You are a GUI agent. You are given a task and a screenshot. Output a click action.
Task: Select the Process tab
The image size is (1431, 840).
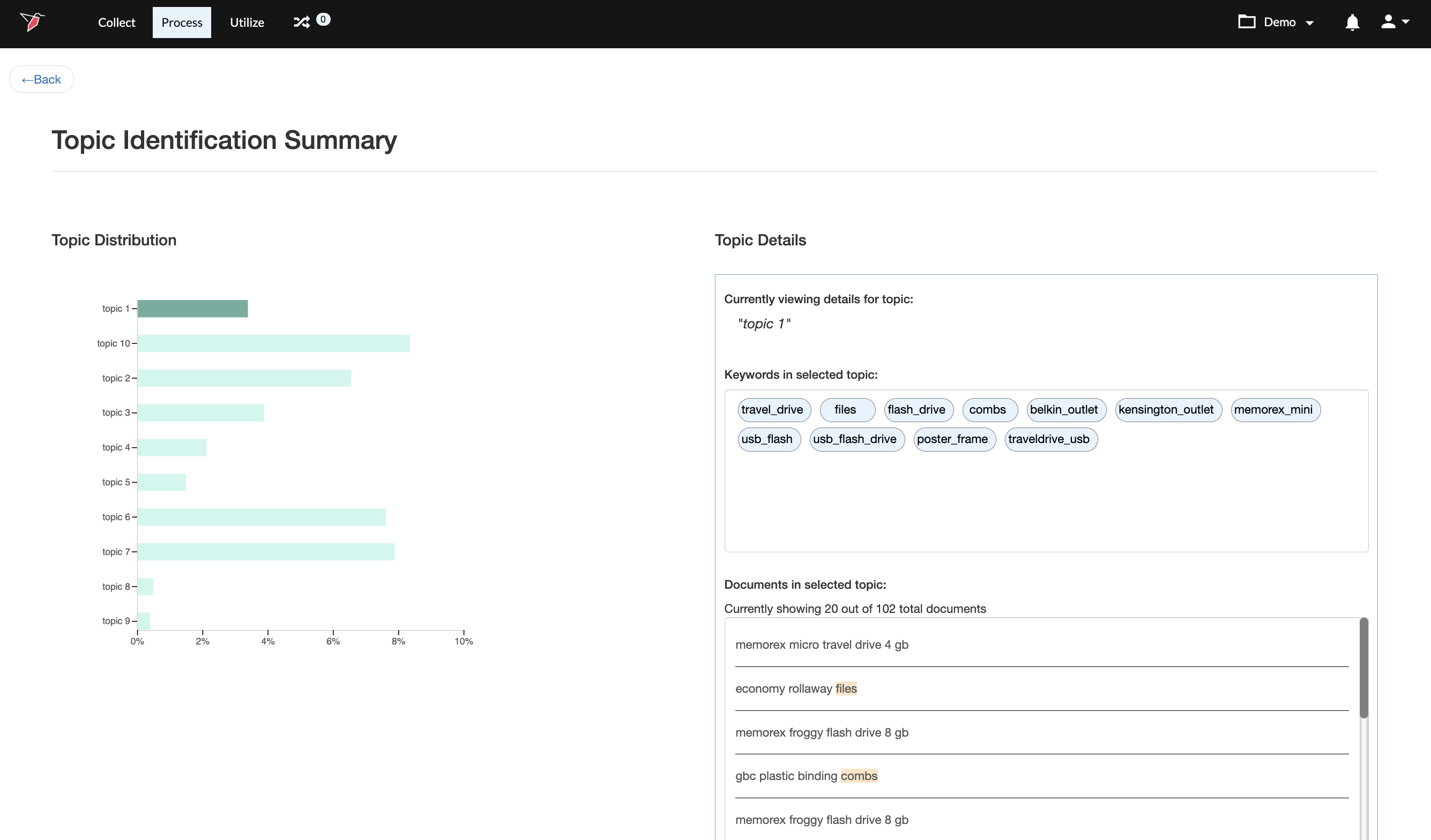tap(182, 22)
